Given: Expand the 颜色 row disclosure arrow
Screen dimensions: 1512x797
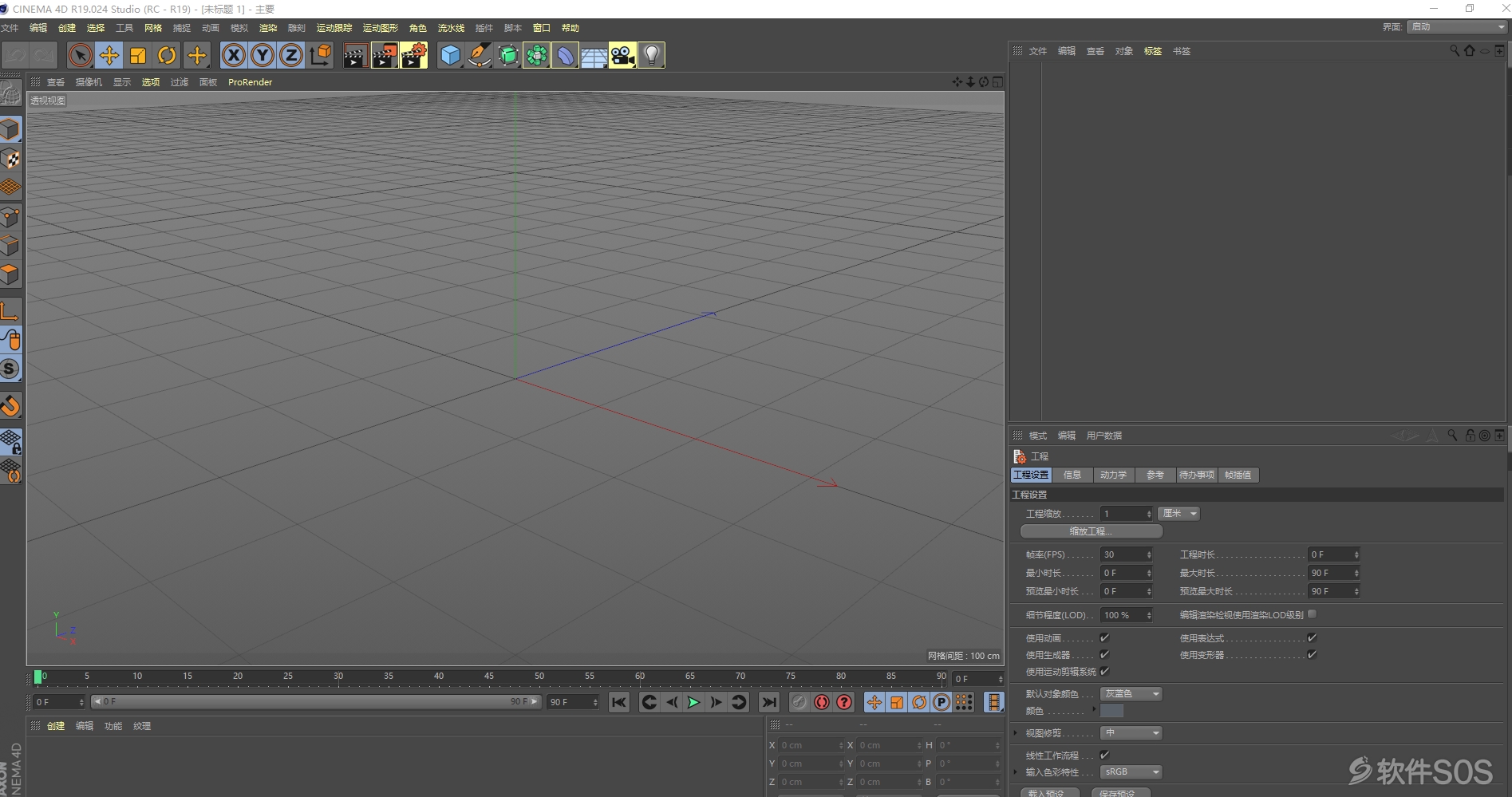Looking at the screenshot, I should click(x=1094, y=709).
